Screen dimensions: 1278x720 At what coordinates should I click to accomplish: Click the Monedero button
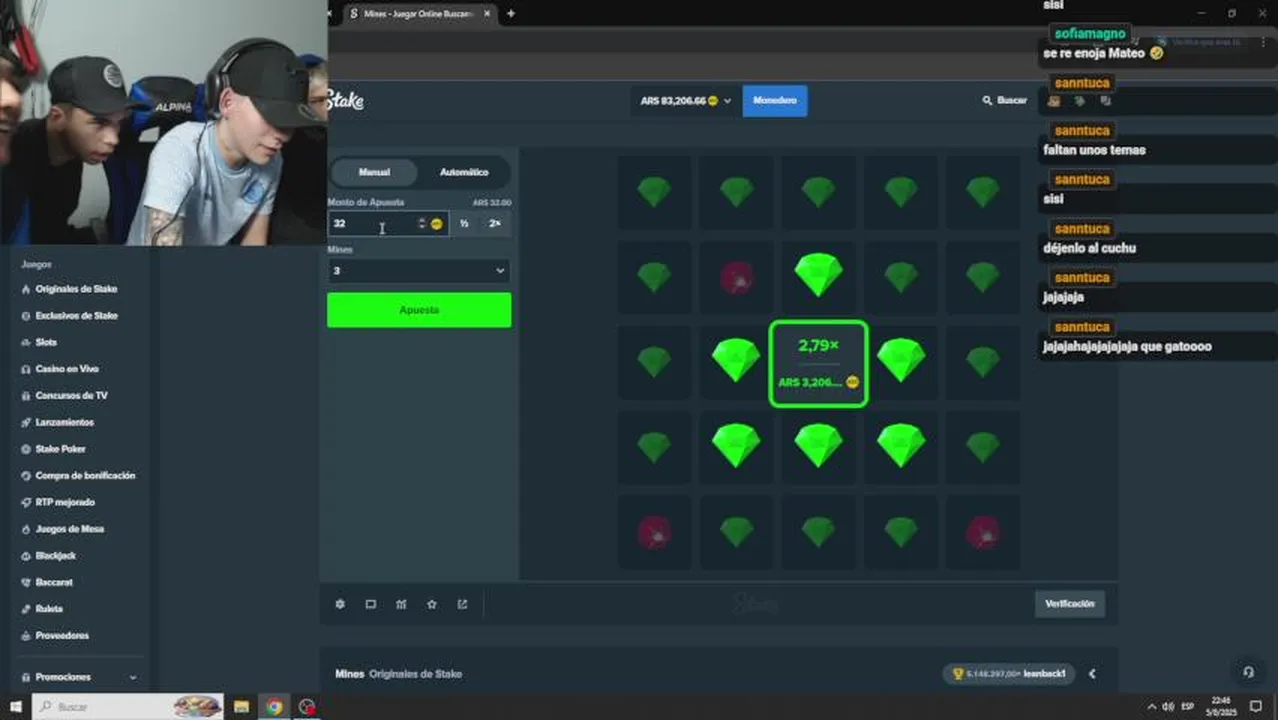[x=775, y=101]
